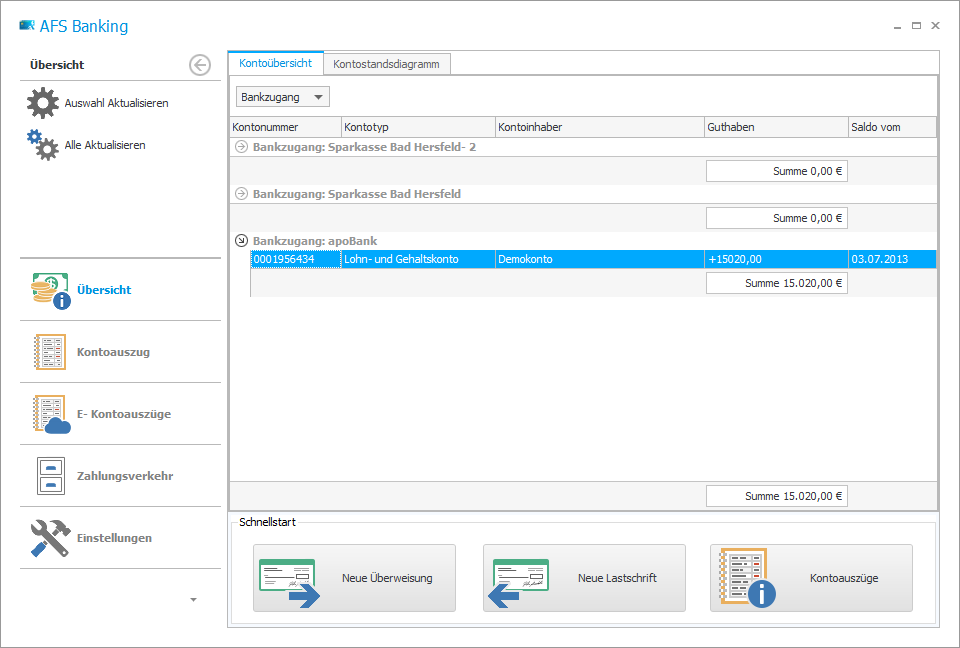This screenshot has width=960, height=648.
Task: Click the Neue Lastschrift button label
Action: (x=617, y=578)
